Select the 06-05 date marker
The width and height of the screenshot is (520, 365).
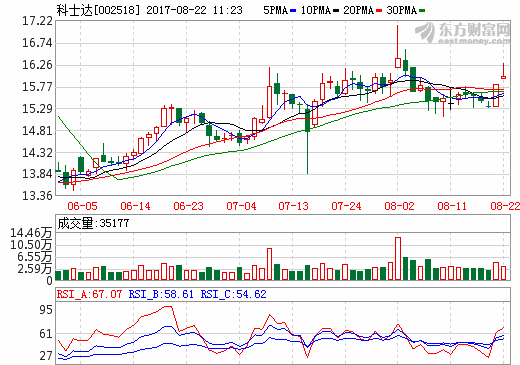click(82, 206)
